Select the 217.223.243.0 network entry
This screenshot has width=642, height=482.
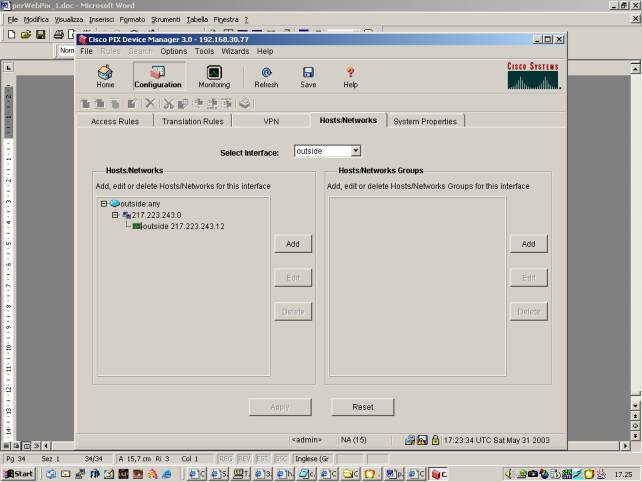[156, 215]
